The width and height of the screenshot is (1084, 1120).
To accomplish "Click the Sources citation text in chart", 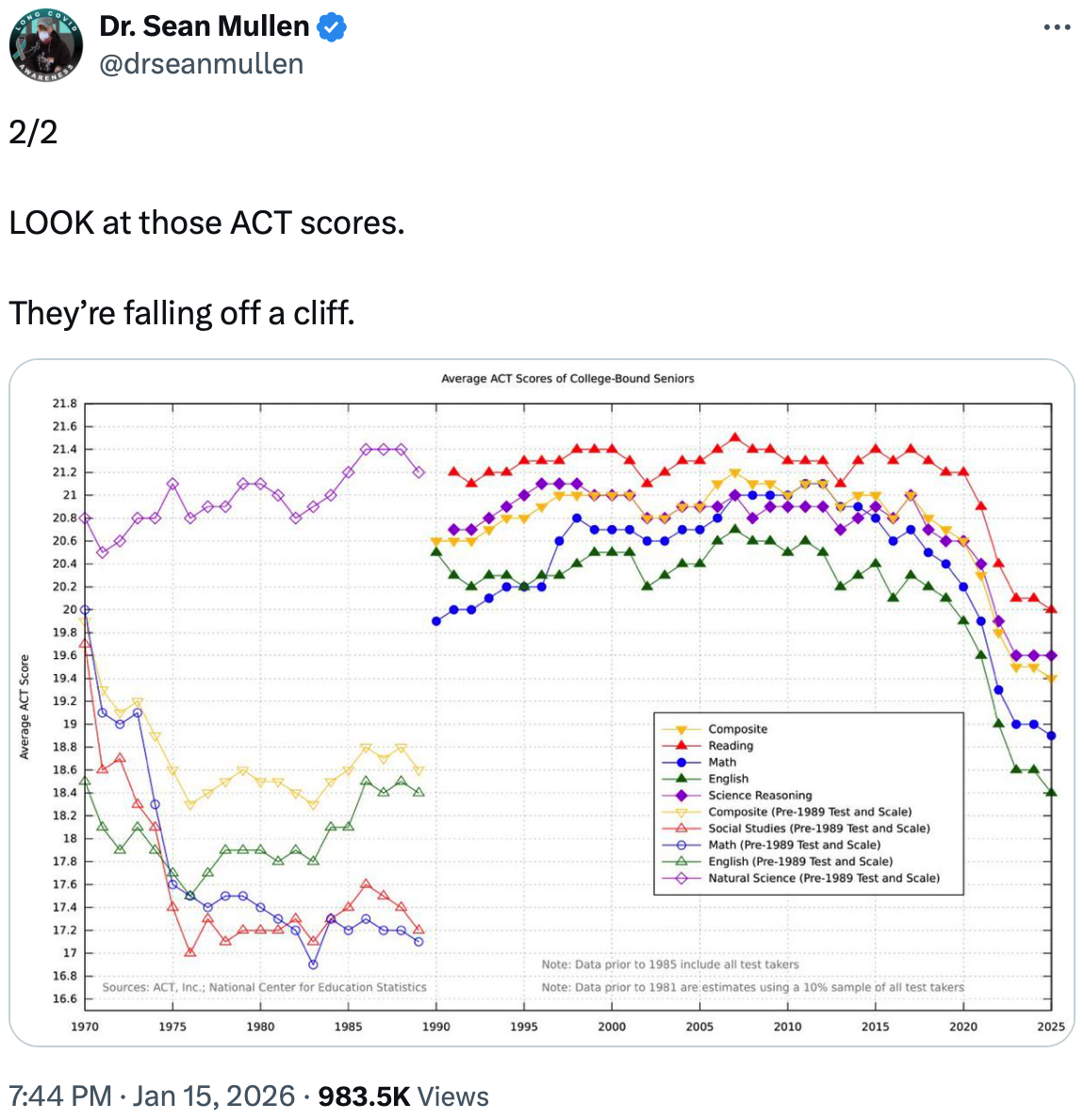I will pyautogui.click(x=264, y=987).
